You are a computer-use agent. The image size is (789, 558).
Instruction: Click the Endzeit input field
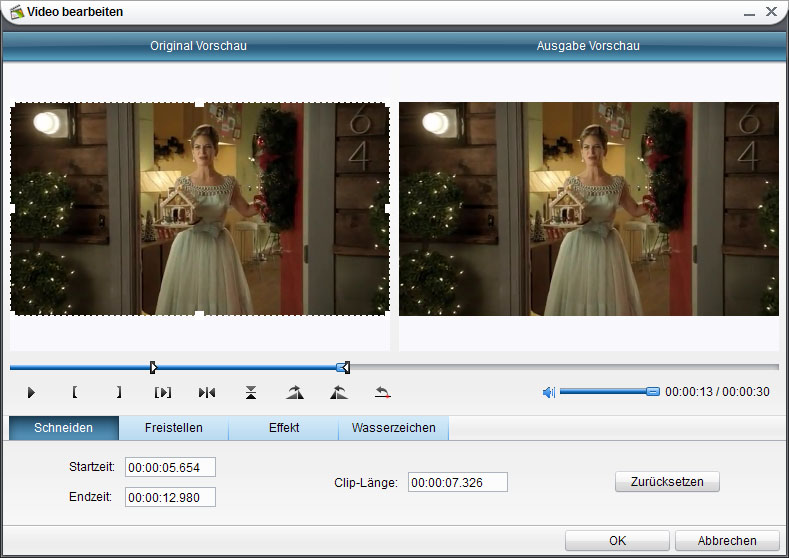(170, 497)
